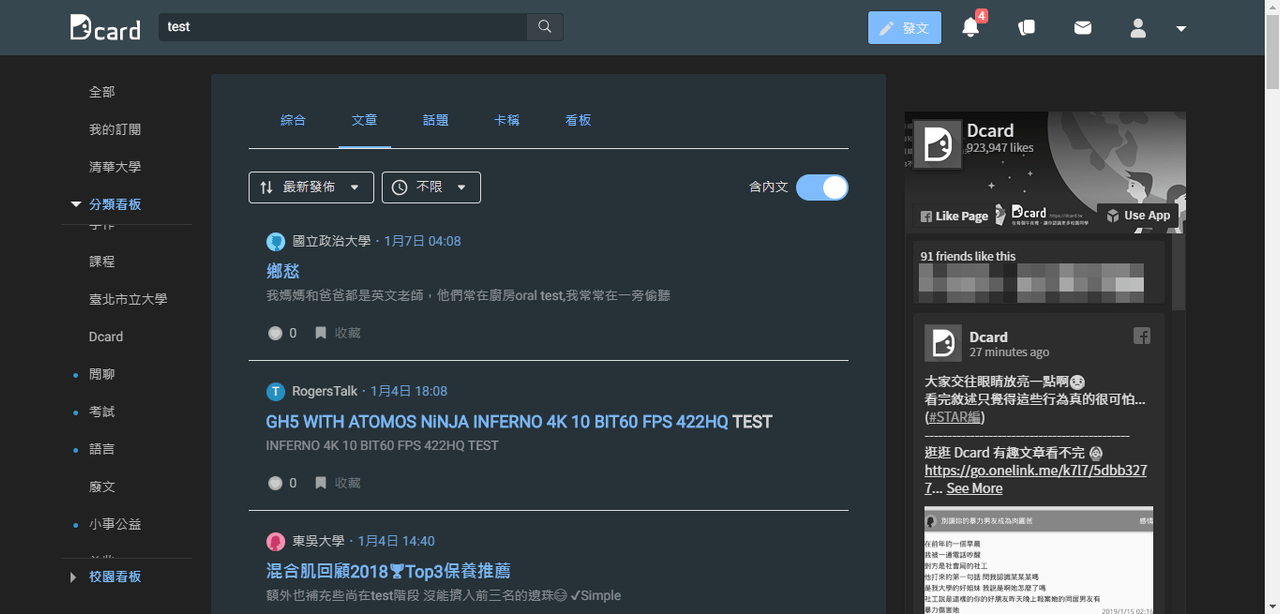Click the 東吳大學 author avatar

(276, 541)
